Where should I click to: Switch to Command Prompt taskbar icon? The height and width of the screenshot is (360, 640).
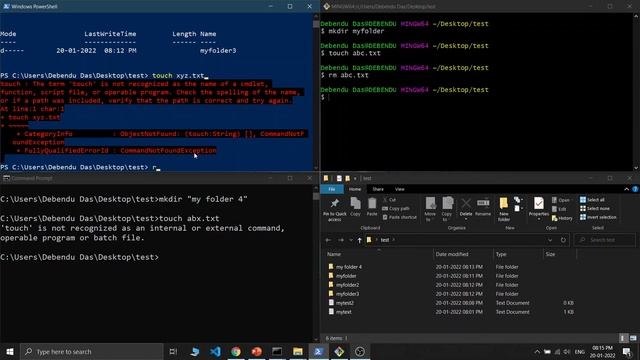click(277, 351)
